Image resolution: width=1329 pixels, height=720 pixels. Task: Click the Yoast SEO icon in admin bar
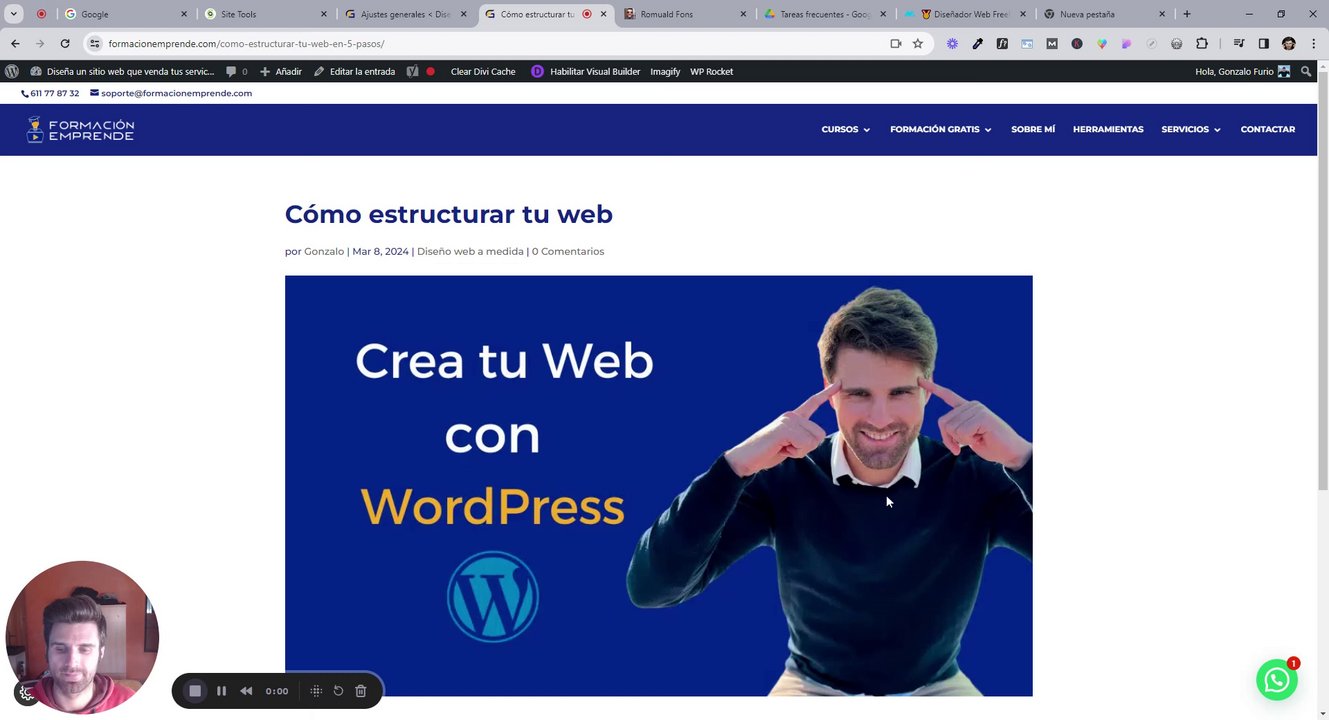412,72
